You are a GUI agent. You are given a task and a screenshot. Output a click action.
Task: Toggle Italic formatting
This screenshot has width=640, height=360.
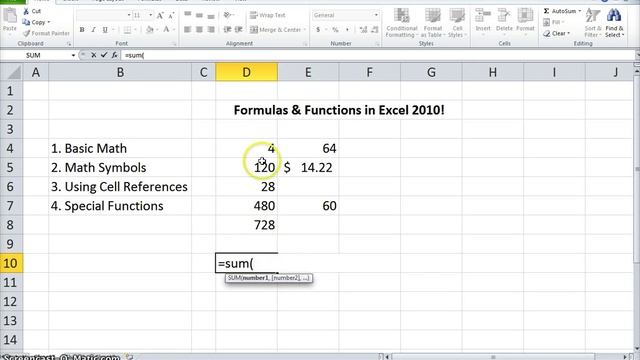pos(93,30)
